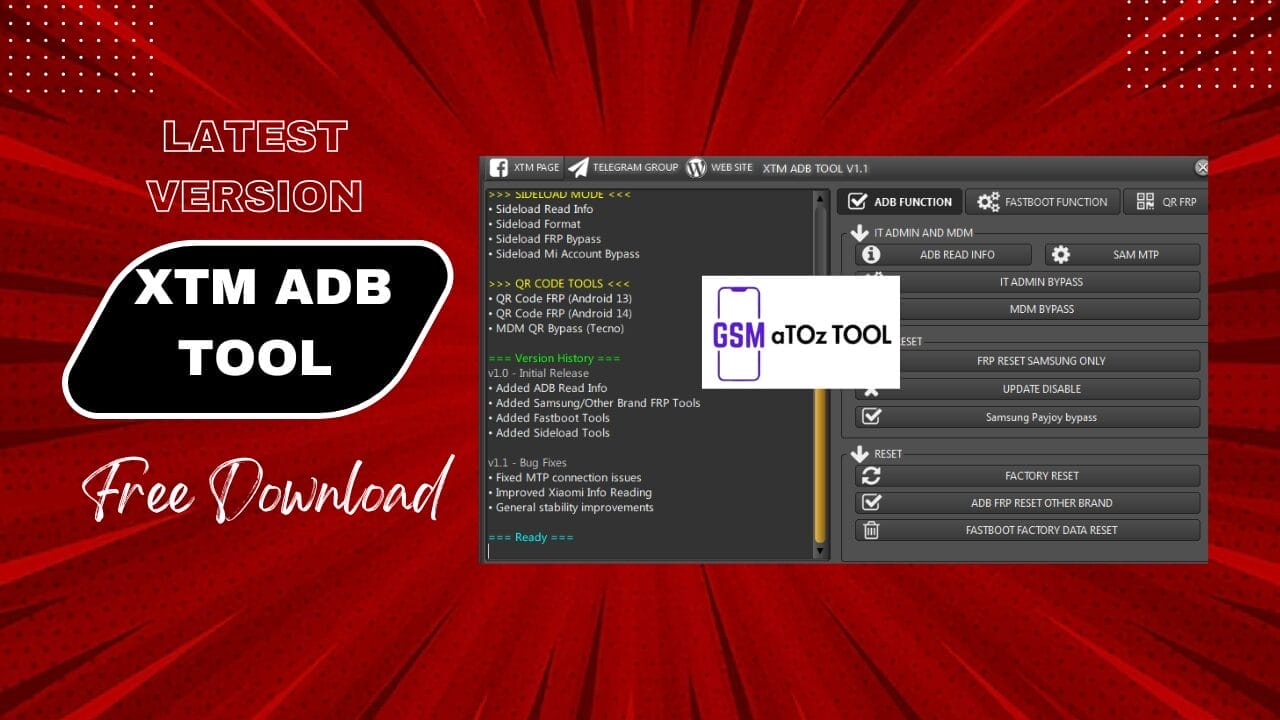Screen dimensions: 1280x720
Task: Run IT ADMIN BYPASS
Action: (x=1028, y=282)
